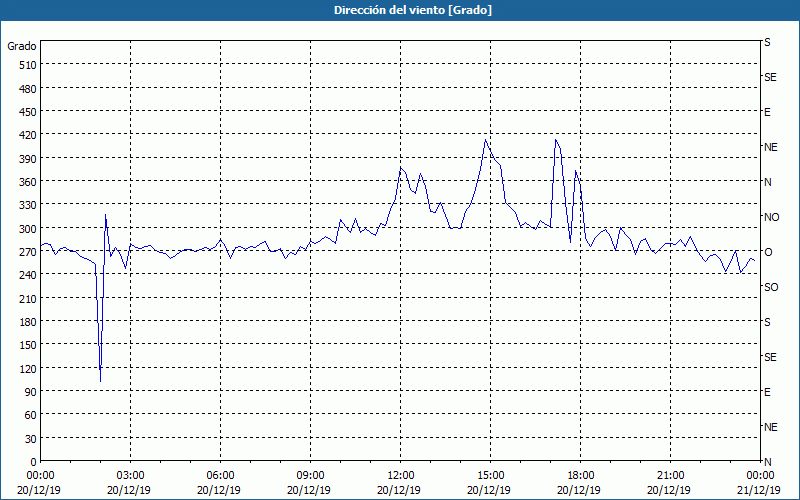The width and height of the screenshot is (800, 500).
Task: Click the 'N' compass label level with 0
Action: click(x=767, y=462)
